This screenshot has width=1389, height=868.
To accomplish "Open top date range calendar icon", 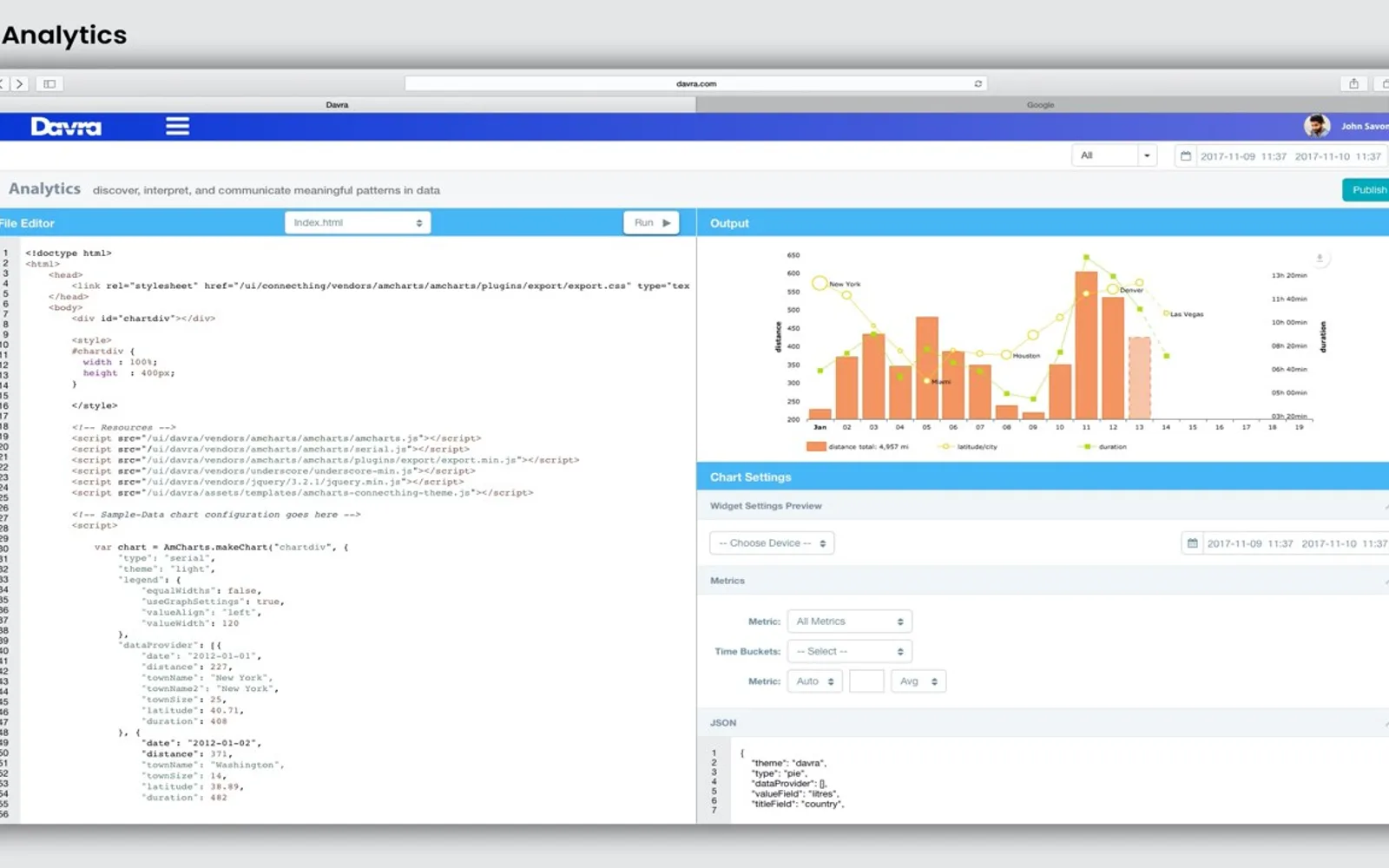I will click(1186, 156).
